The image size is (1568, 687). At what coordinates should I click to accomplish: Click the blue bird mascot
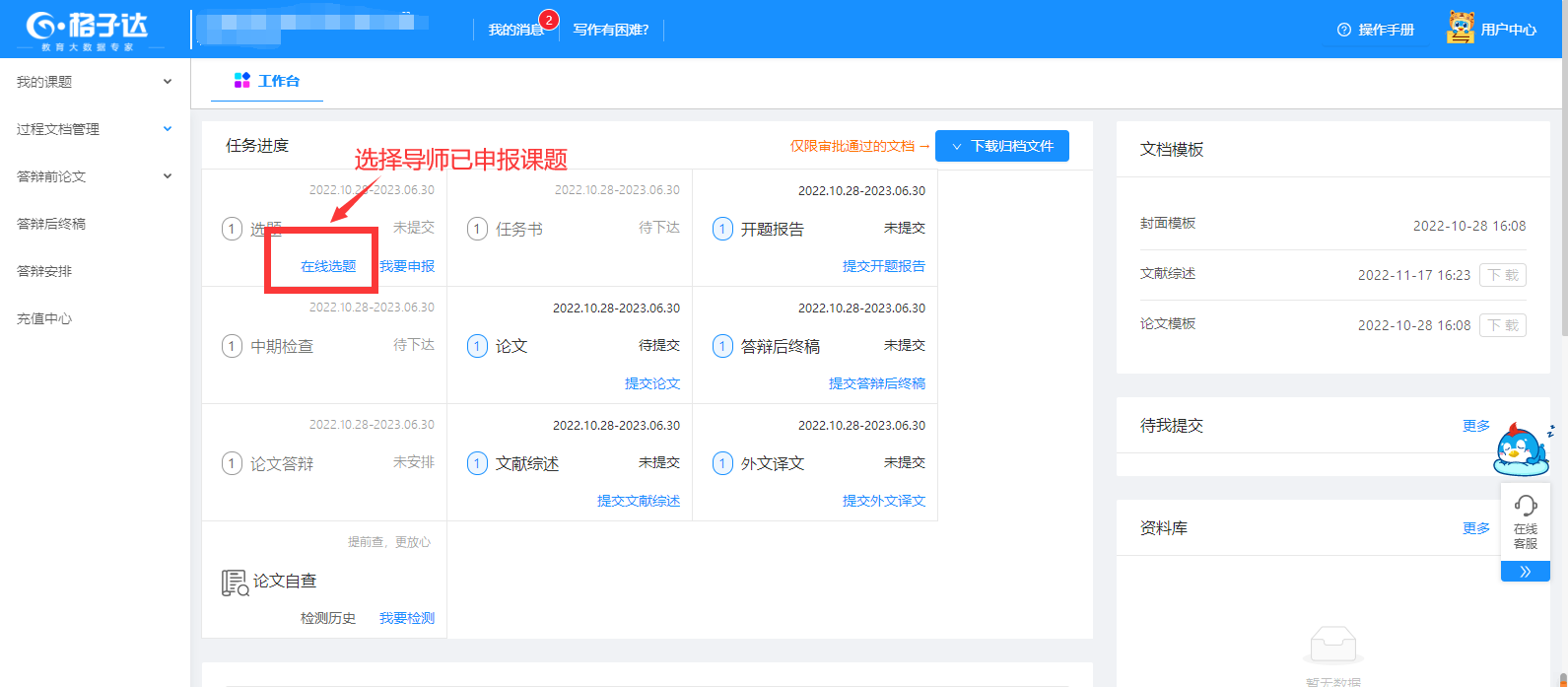tap(1521, 450)
